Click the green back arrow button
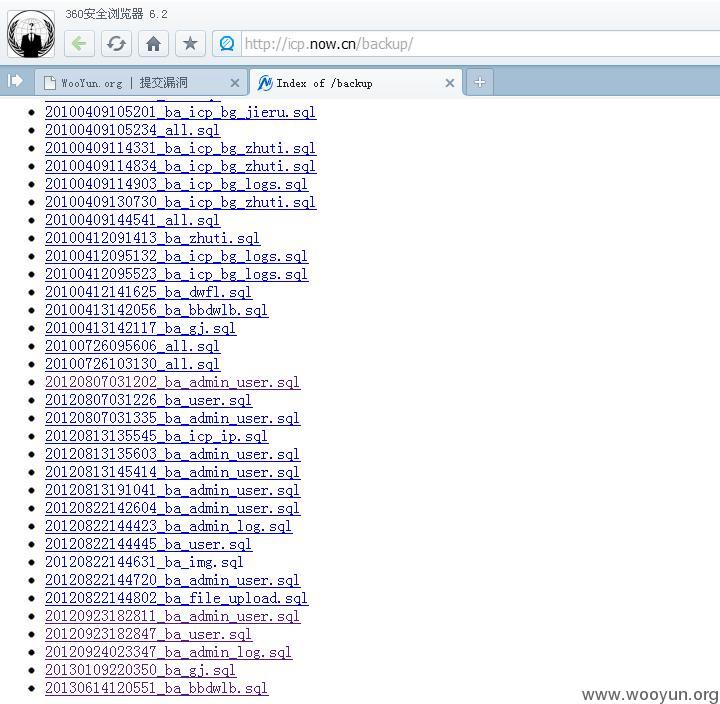The image size is (720, 704). (x=79, y=44)
